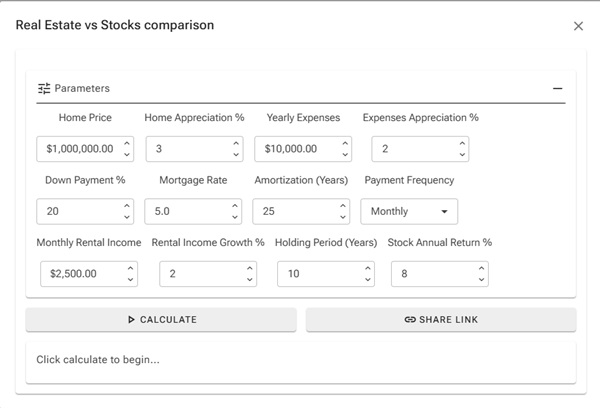Viewport: 600px width, 408px height.
Task: Click the Parameters sliders icon
Action: 44,88
